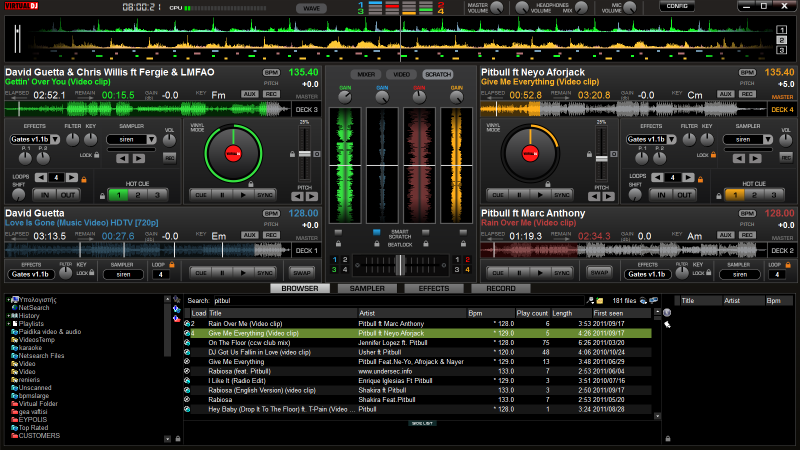Toggle Deck 3 key LOCK
This screenshot has width=800, height=450.
(96, 155)
